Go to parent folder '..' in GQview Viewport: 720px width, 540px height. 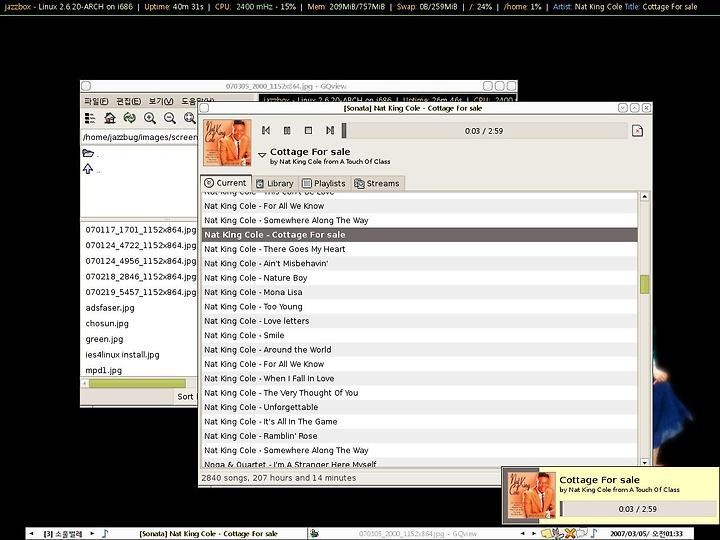[90, 169]
